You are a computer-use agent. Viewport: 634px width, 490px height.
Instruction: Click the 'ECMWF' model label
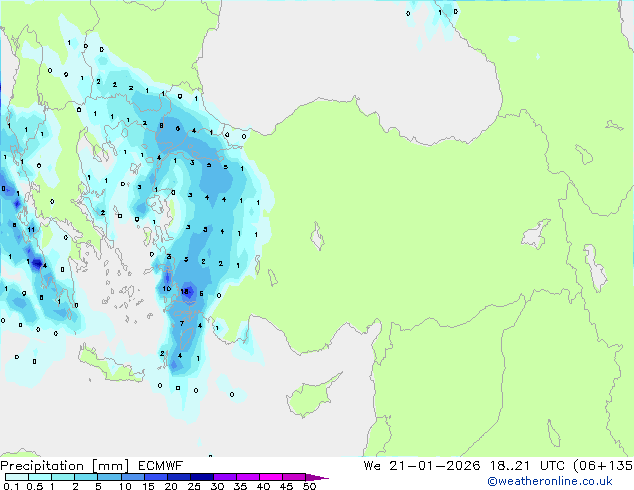[161, 466]
